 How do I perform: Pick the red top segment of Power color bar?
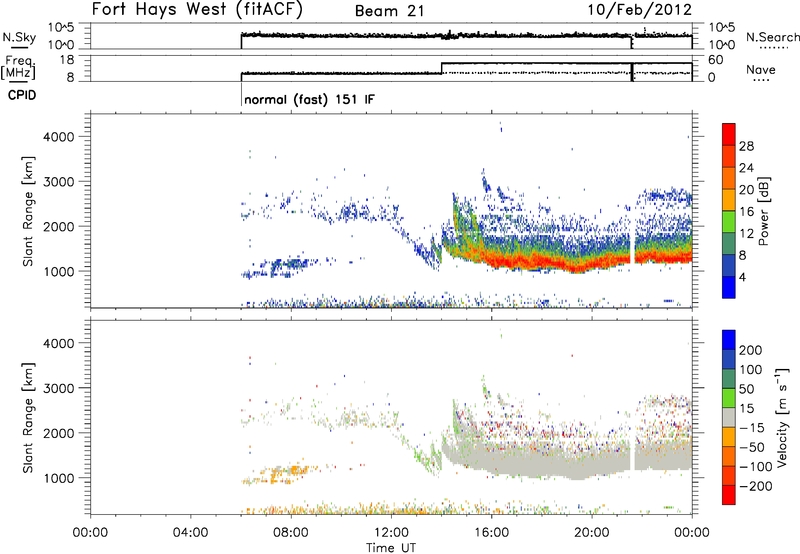(x=729, y=134)
